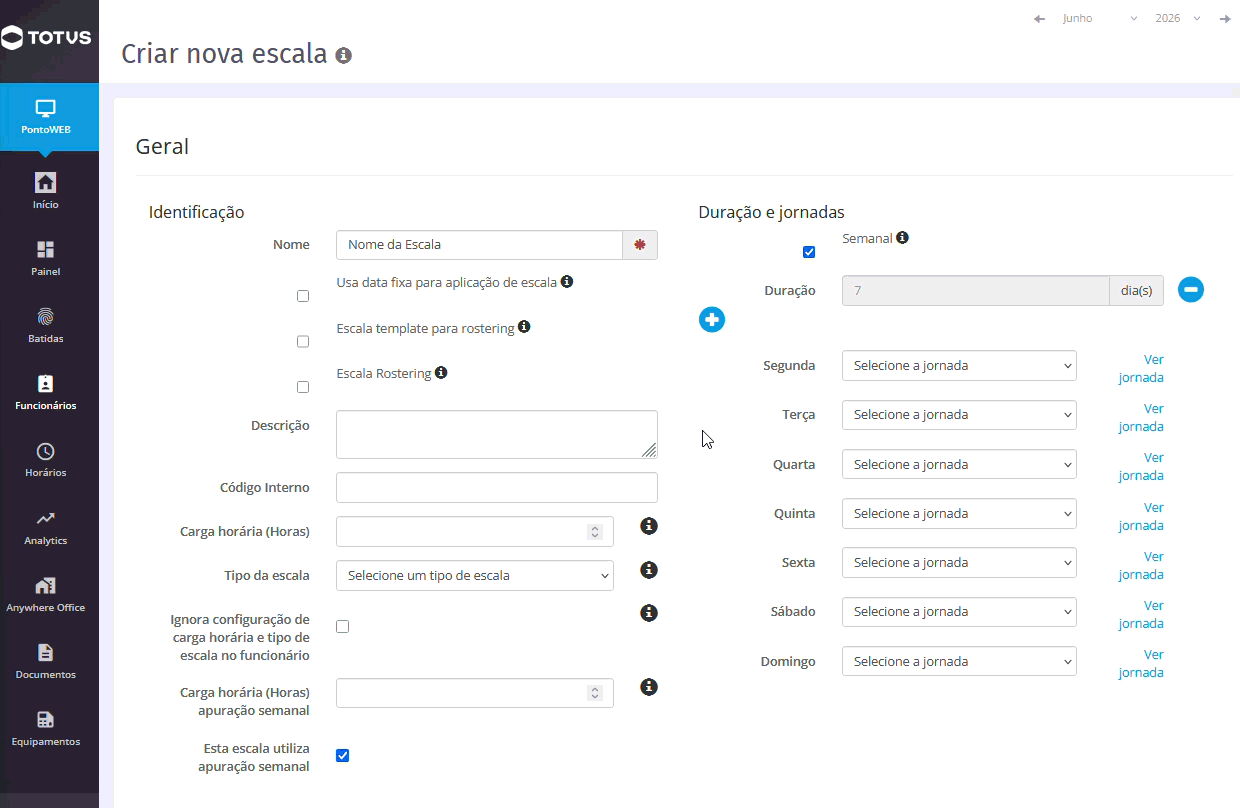Open Funcionários in the sidebar
Viewport: 1240px width, 808px height.
coord(46,391)
